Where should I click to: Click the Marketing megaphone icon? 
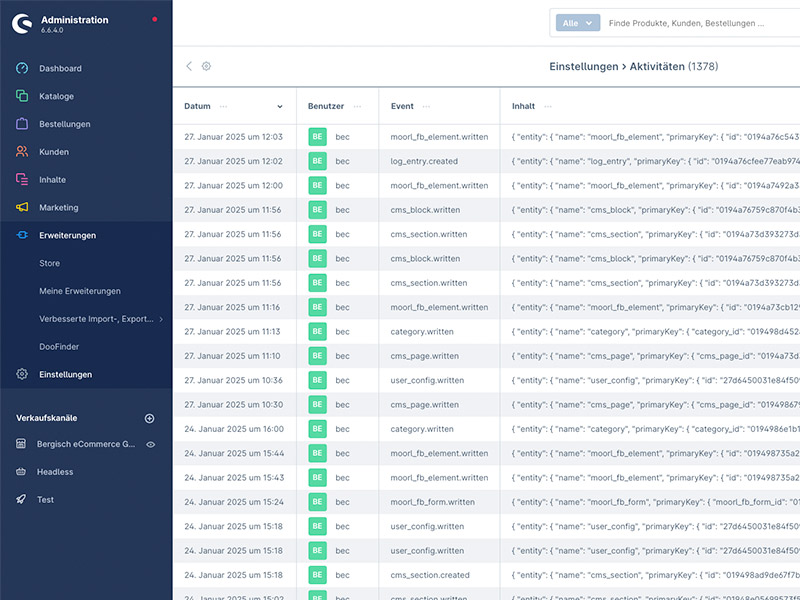click(x=22, y=208)
